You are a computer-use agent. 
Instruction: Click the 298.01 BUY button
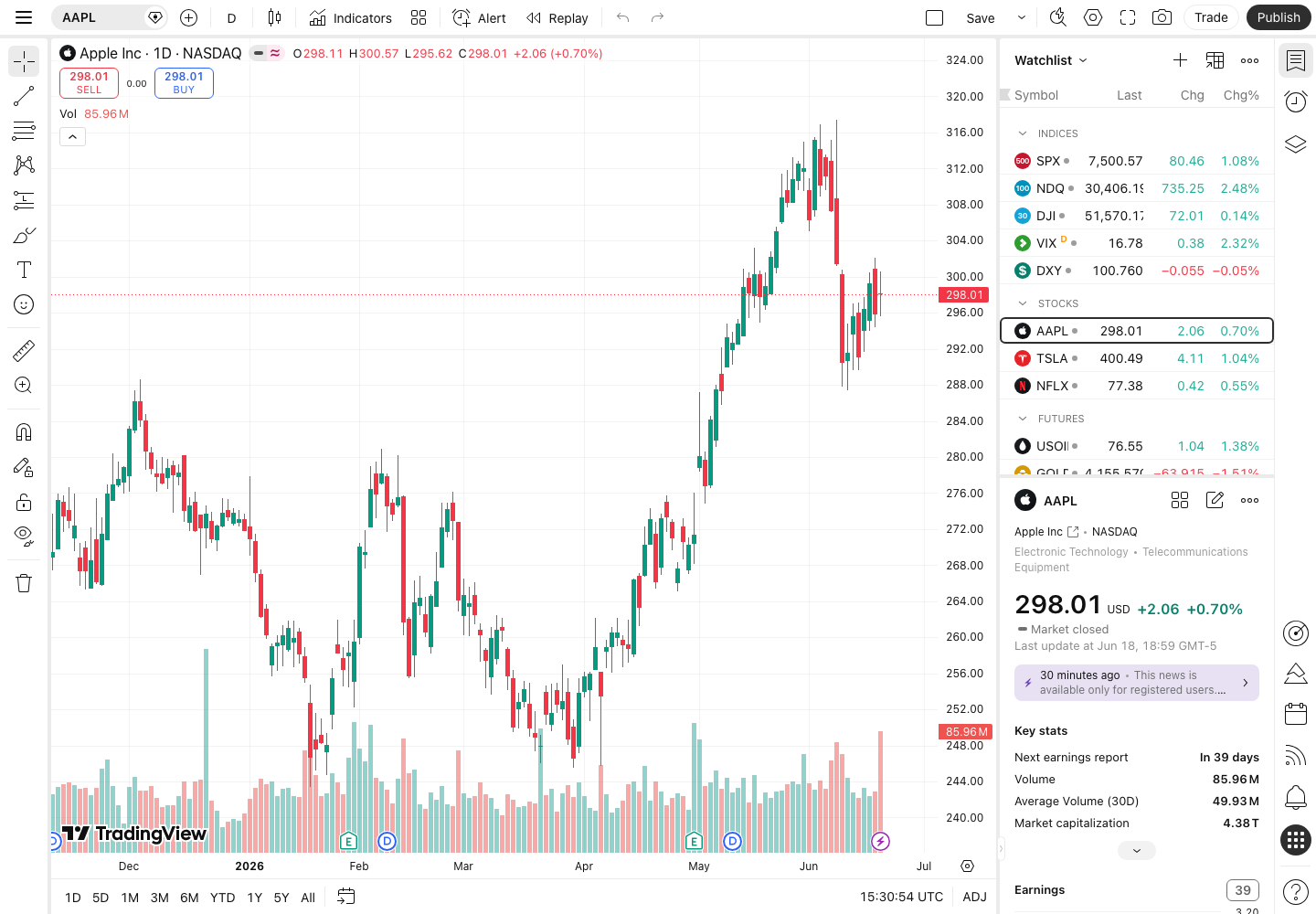tap(184, 83)
